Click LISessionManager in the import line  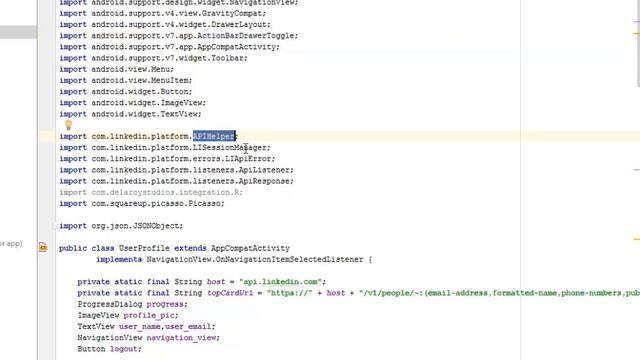[229, 147]
